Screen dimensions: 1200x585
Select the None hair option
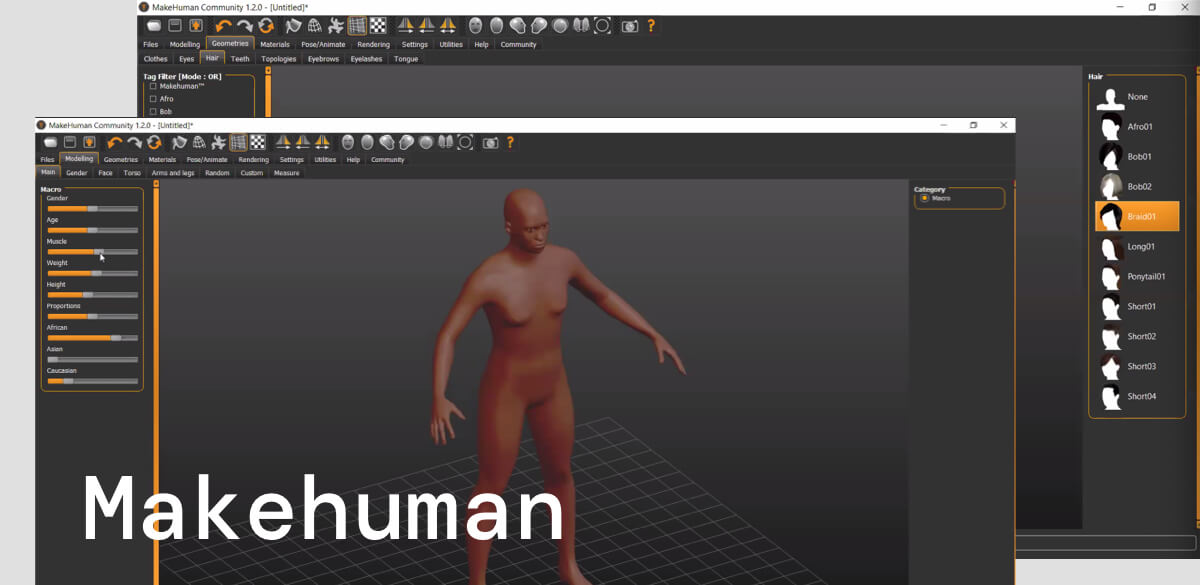pyautogui.click(x=1137, y=97)
